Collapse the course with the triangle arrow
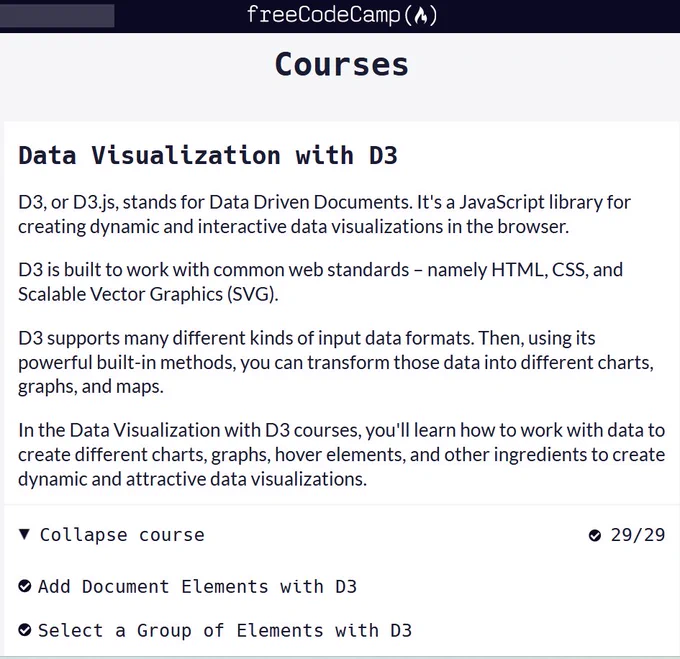The width and height of the screenshot is (680, 659). [x=25, y=534]
